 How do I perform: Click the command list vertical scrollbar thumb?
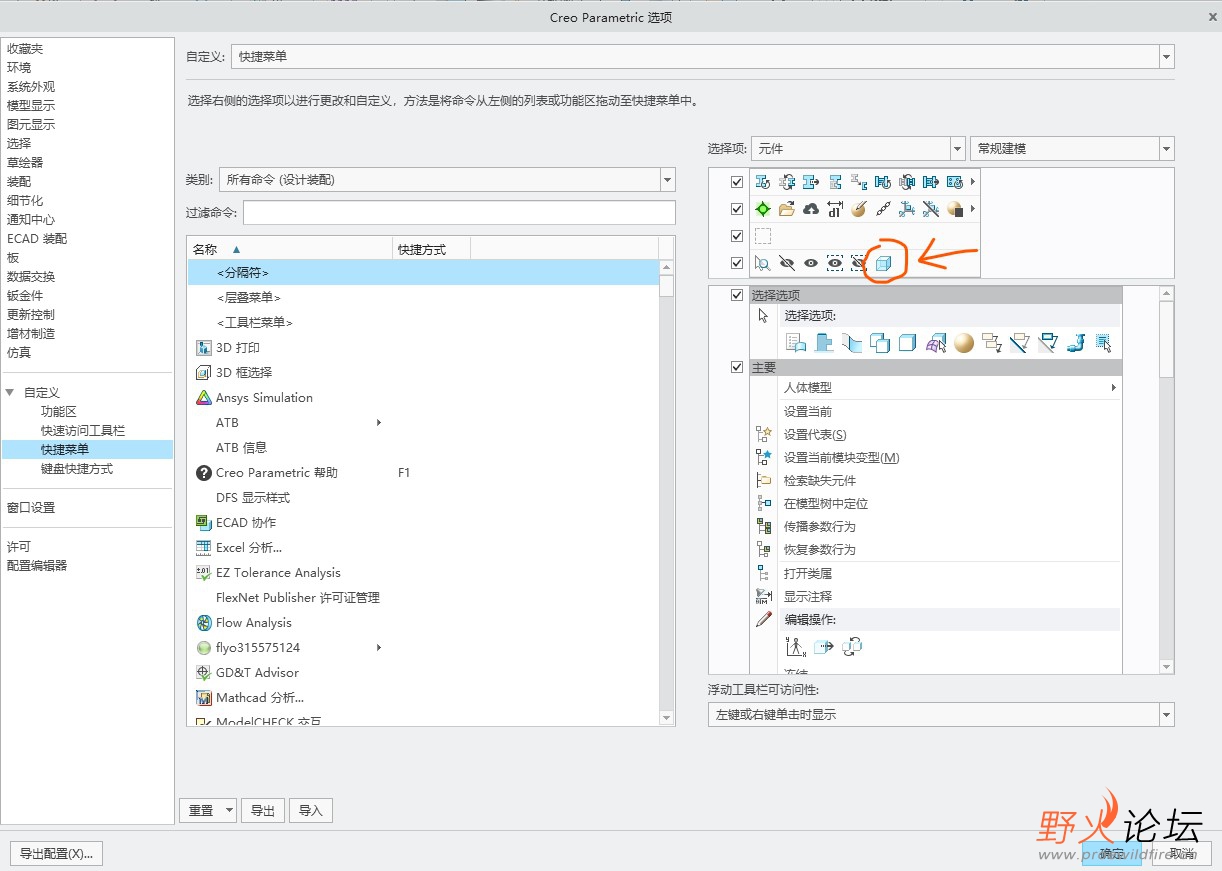coord(667,286)
